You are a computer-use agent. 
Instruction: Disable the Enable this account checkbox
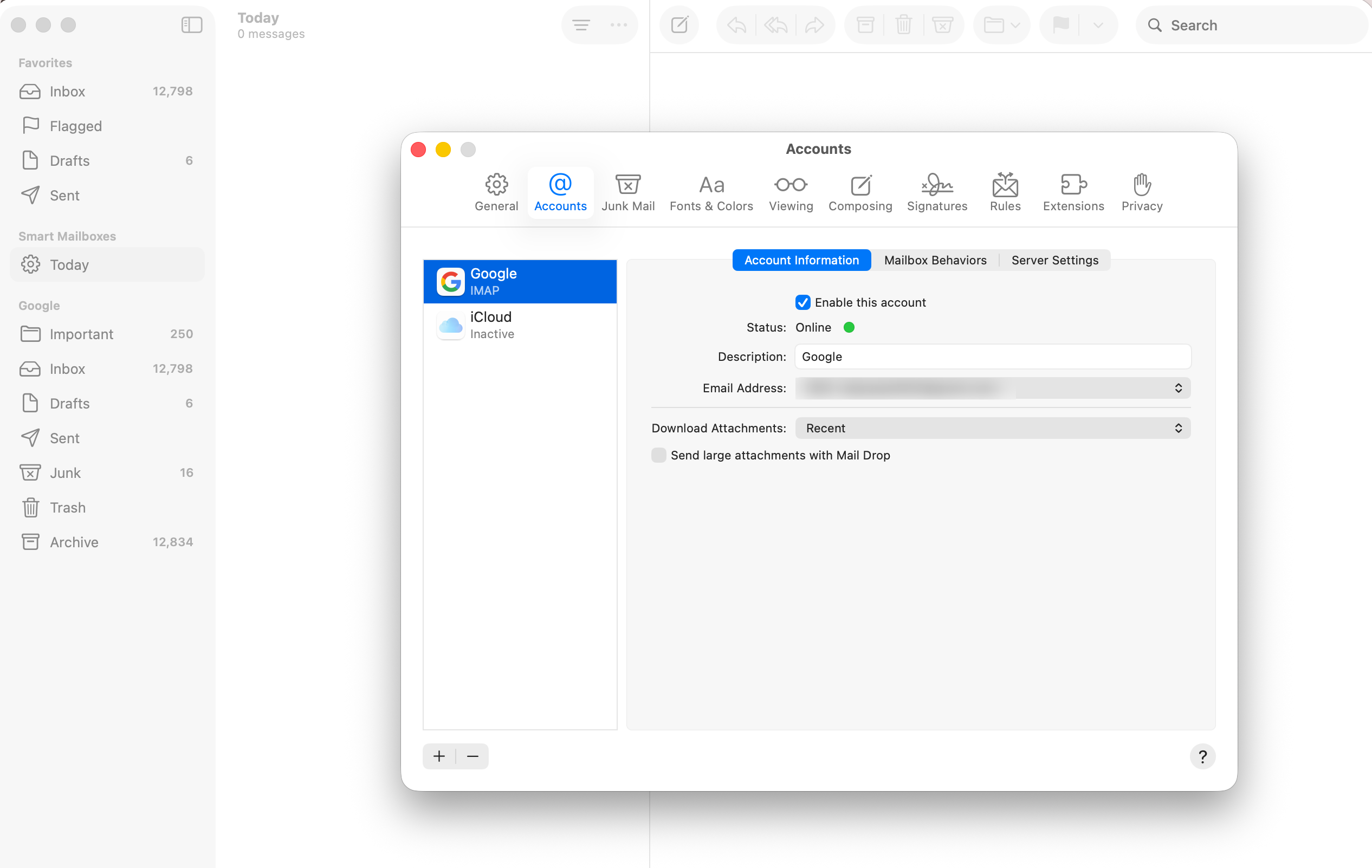[x=803, y=302]
